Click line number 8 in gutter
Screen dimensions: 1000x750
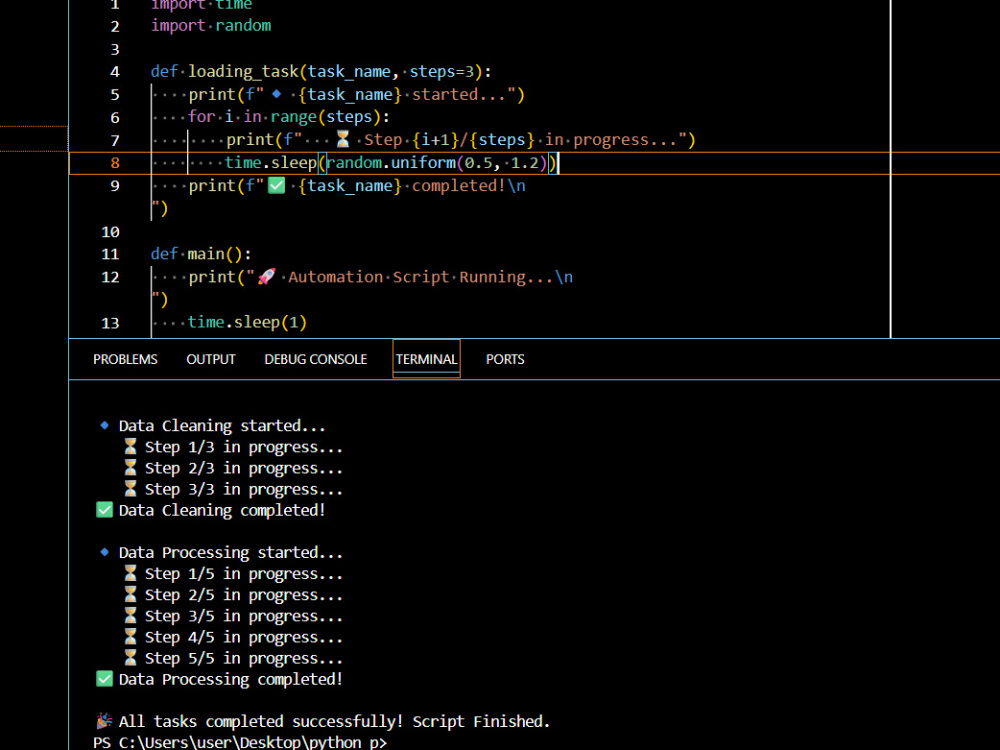115,163
